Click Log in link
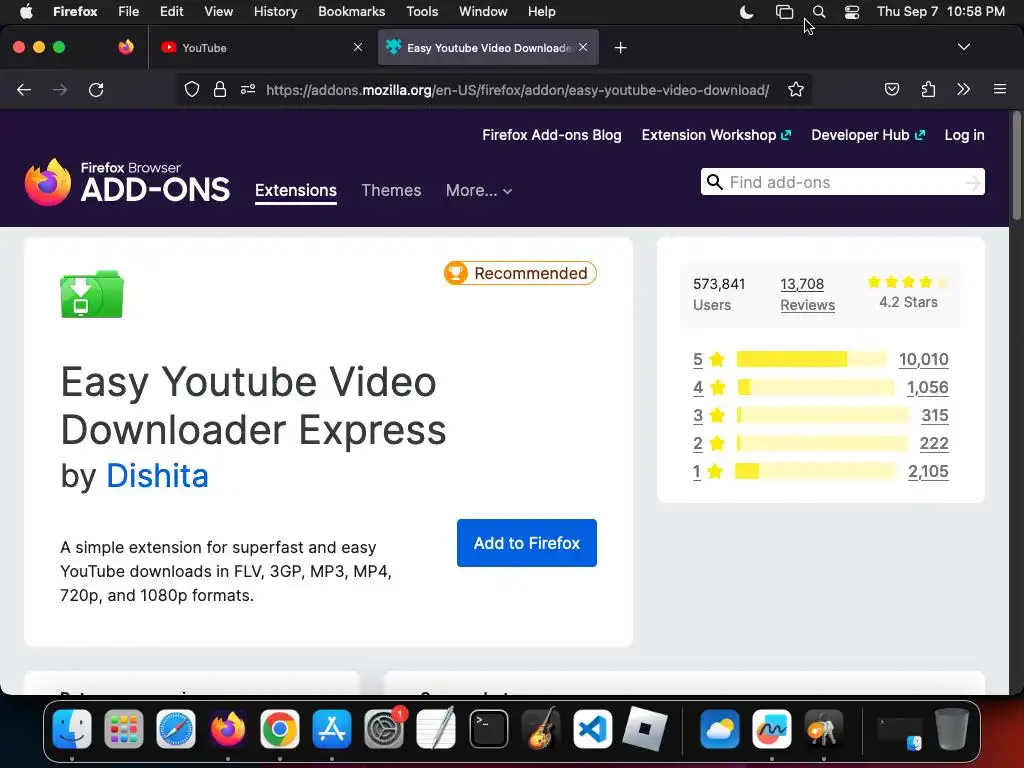The image size is (1024, 768). [964, 135]
